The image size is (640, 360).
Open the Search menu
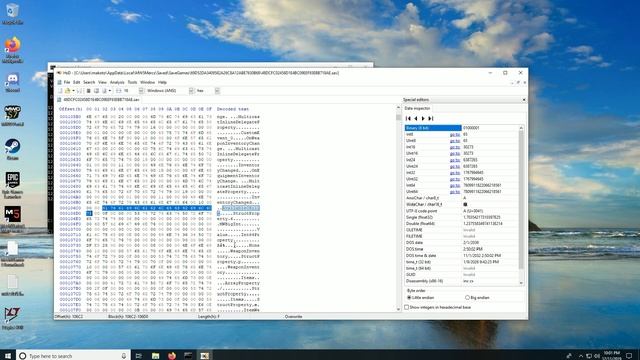89,82
